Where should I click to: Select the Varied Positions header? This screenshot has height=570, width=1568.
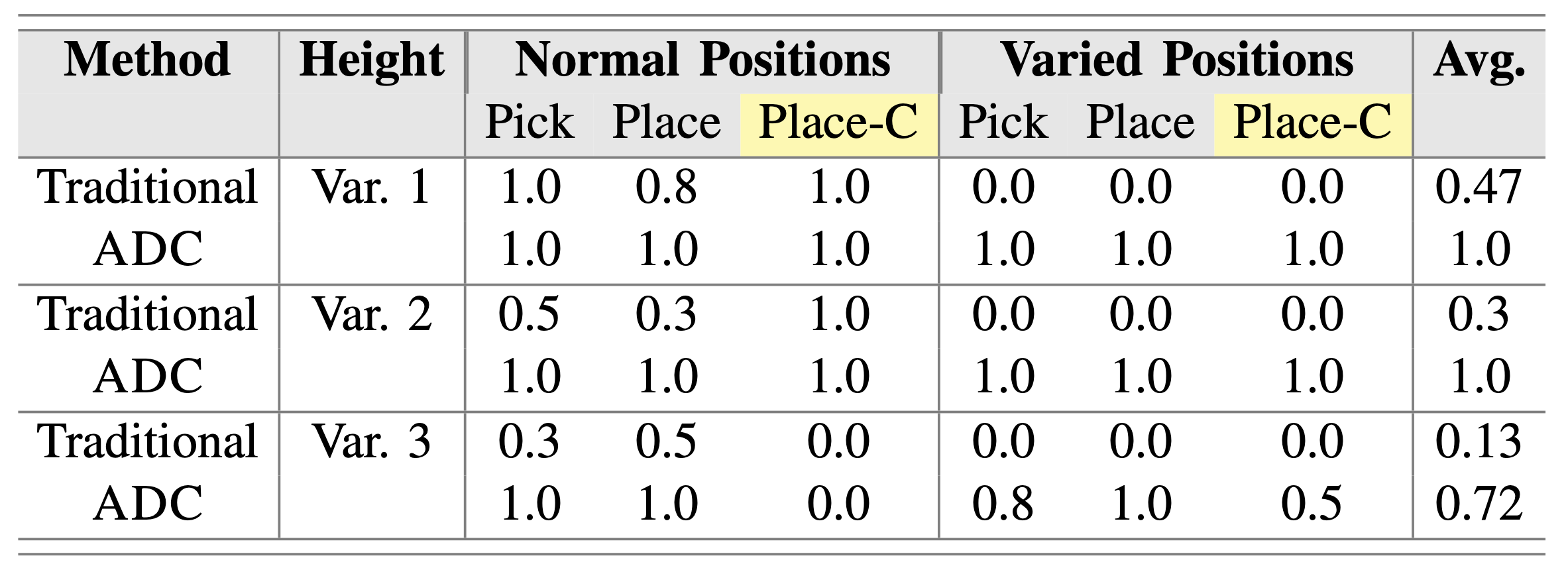[1177, 60]
